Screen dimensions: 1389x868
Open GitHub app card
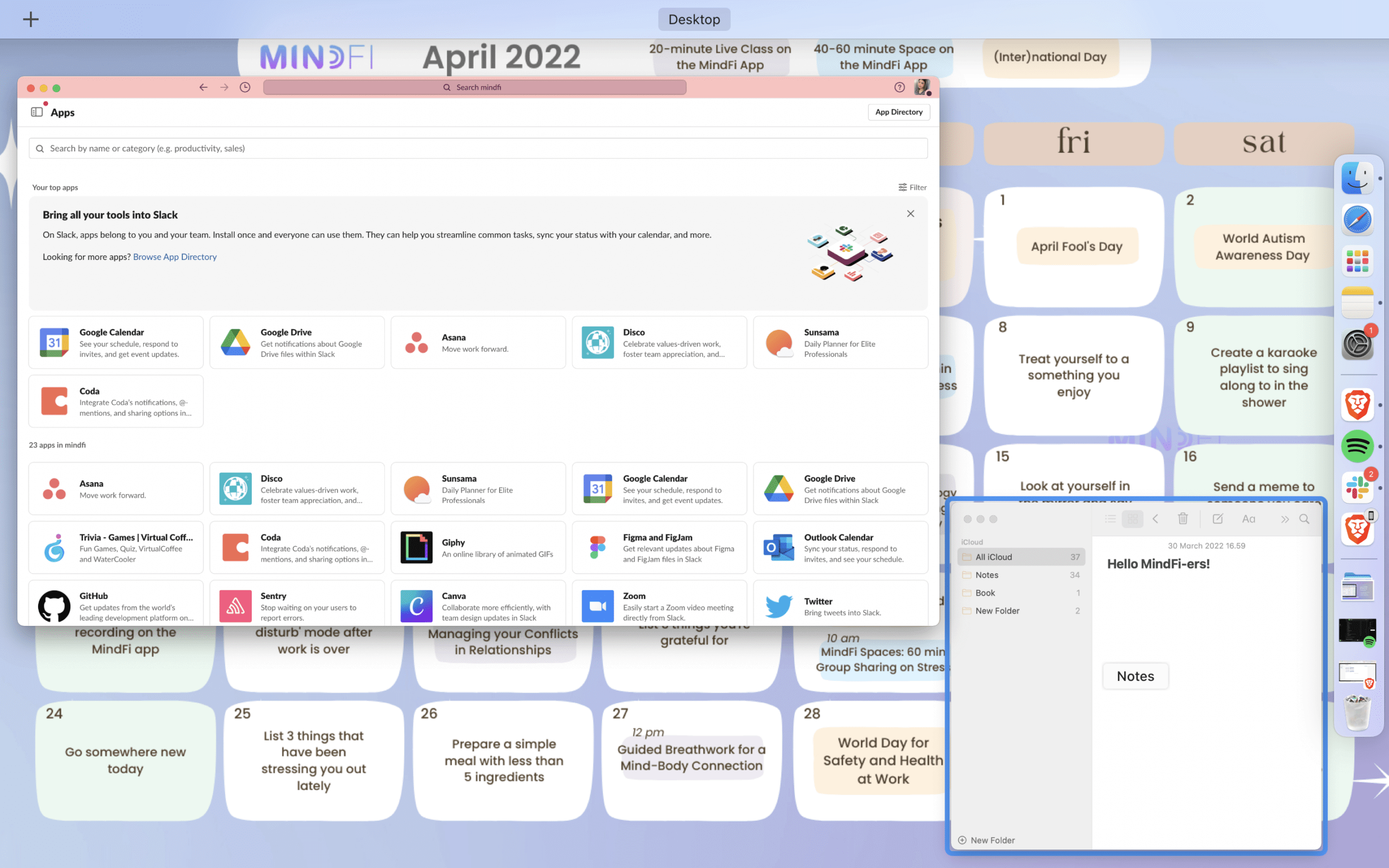(116, 604)
